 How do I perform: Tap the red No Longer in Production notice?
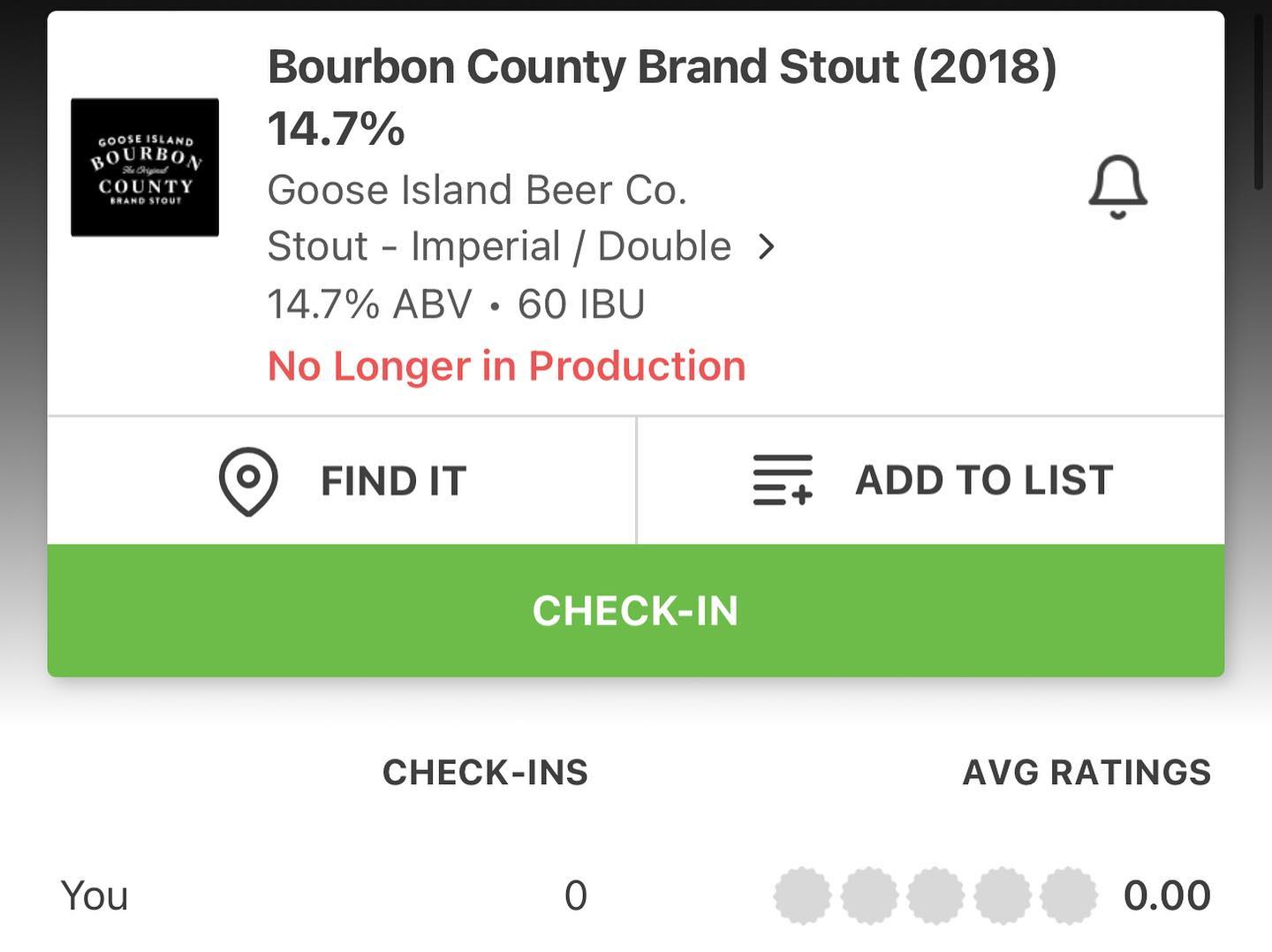(x=506, y=366)
